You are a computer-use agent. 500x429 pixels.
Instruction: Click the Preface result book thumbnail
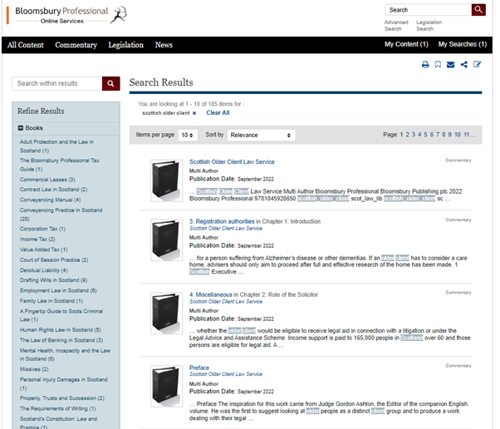pyautogui.click(x=166, y=386)
